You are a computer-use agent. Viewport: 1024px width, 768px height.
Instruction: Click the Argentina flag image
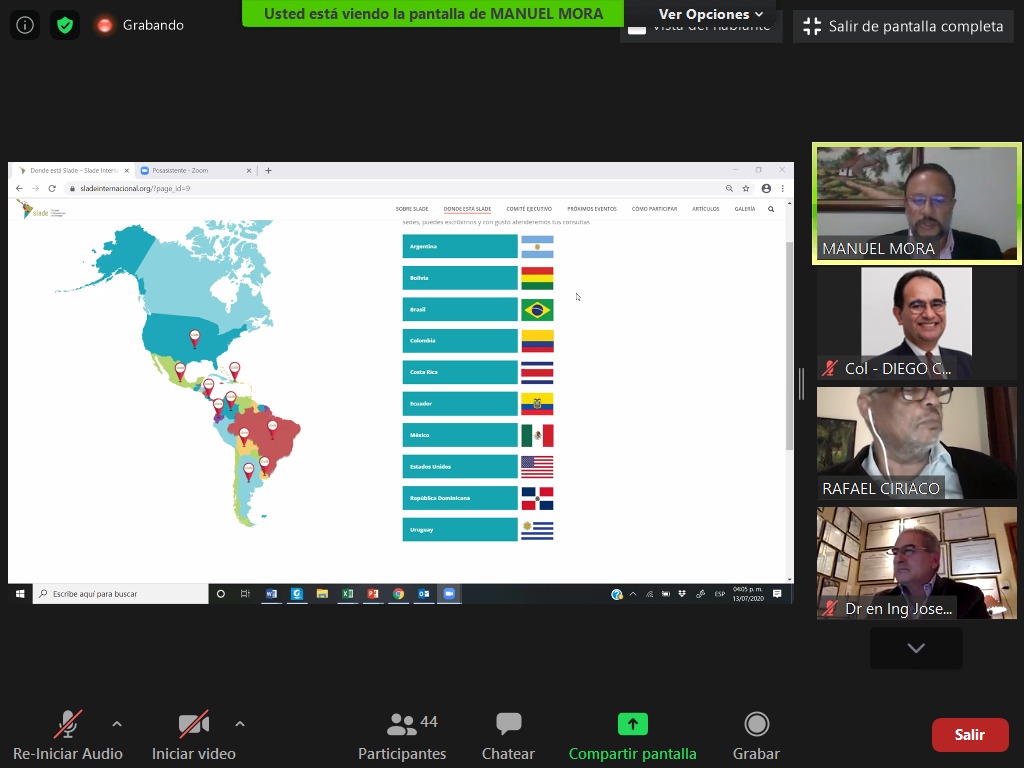point(537,247)
